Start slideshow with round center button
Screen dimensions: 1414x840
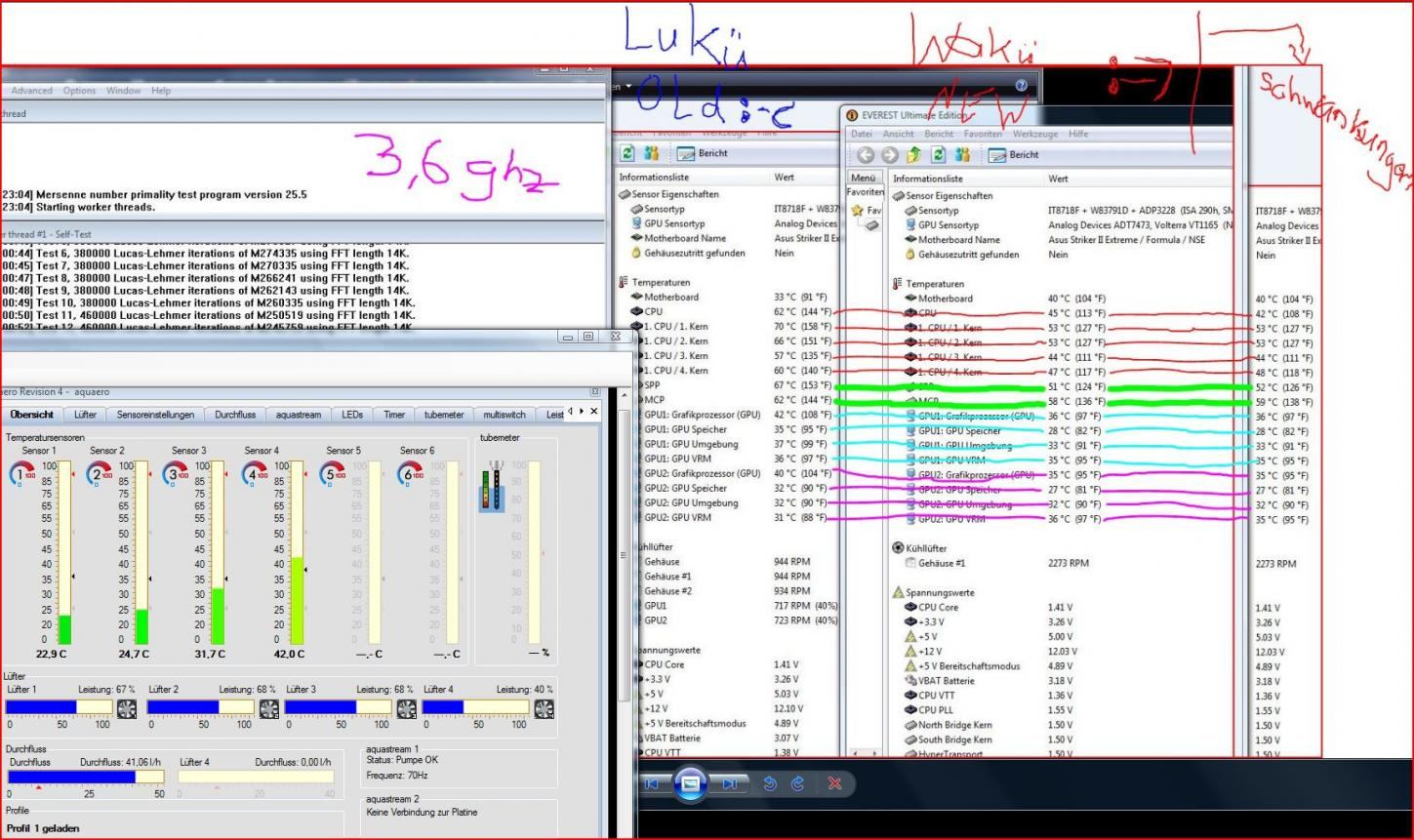click(x=690, y=782)
